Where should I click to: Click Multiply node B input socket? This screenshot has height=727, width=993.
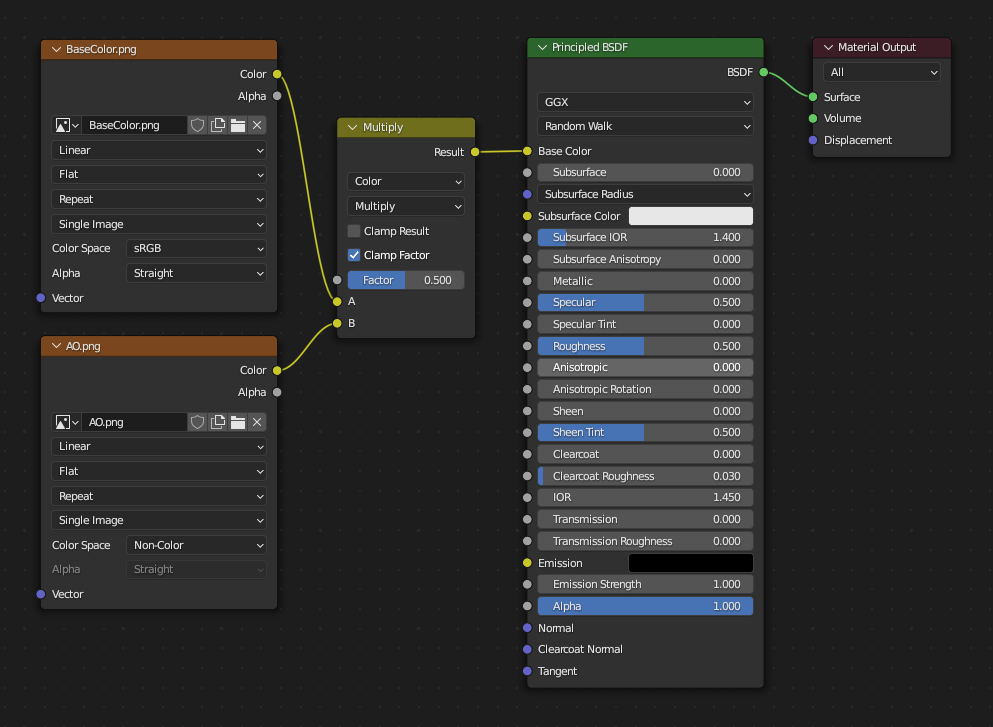pyautogui.click(x=337, y=324)
